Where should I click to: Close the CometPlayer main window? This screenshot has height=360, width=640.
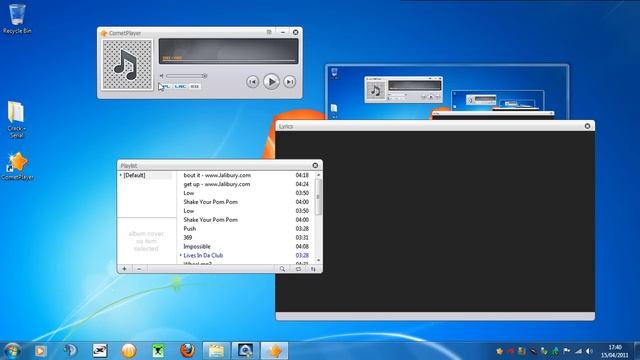pyautogui.click(x=296, y=32)
